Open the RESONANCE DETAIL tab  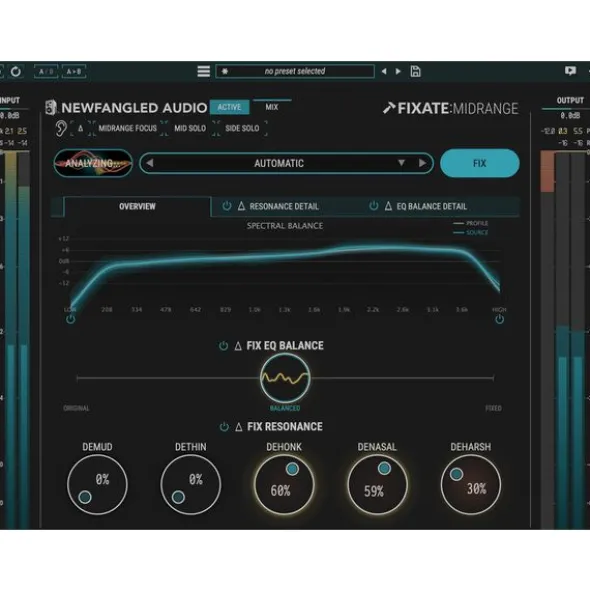(x=284, y=206)
